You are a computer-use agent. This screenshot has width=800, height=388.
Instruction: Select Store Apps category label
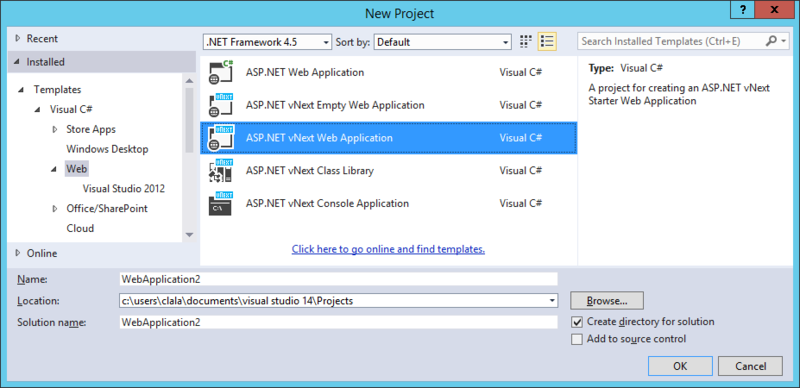click(91, 130)
